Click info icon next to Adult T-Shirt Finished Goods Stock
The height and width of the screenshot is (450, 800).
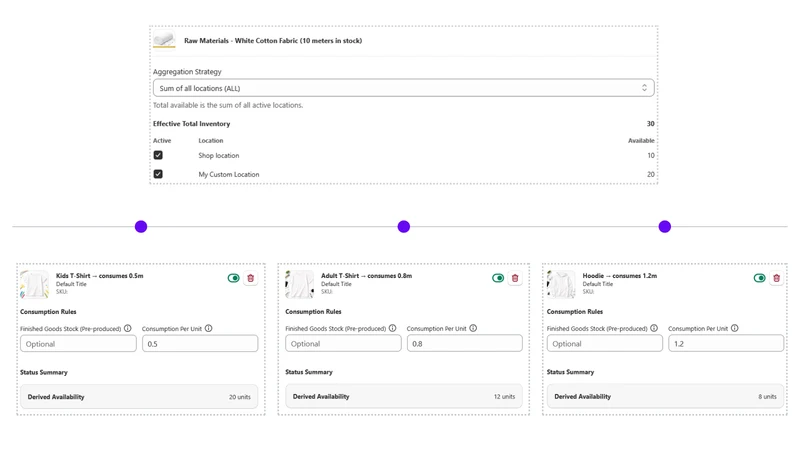coord(392,328)
